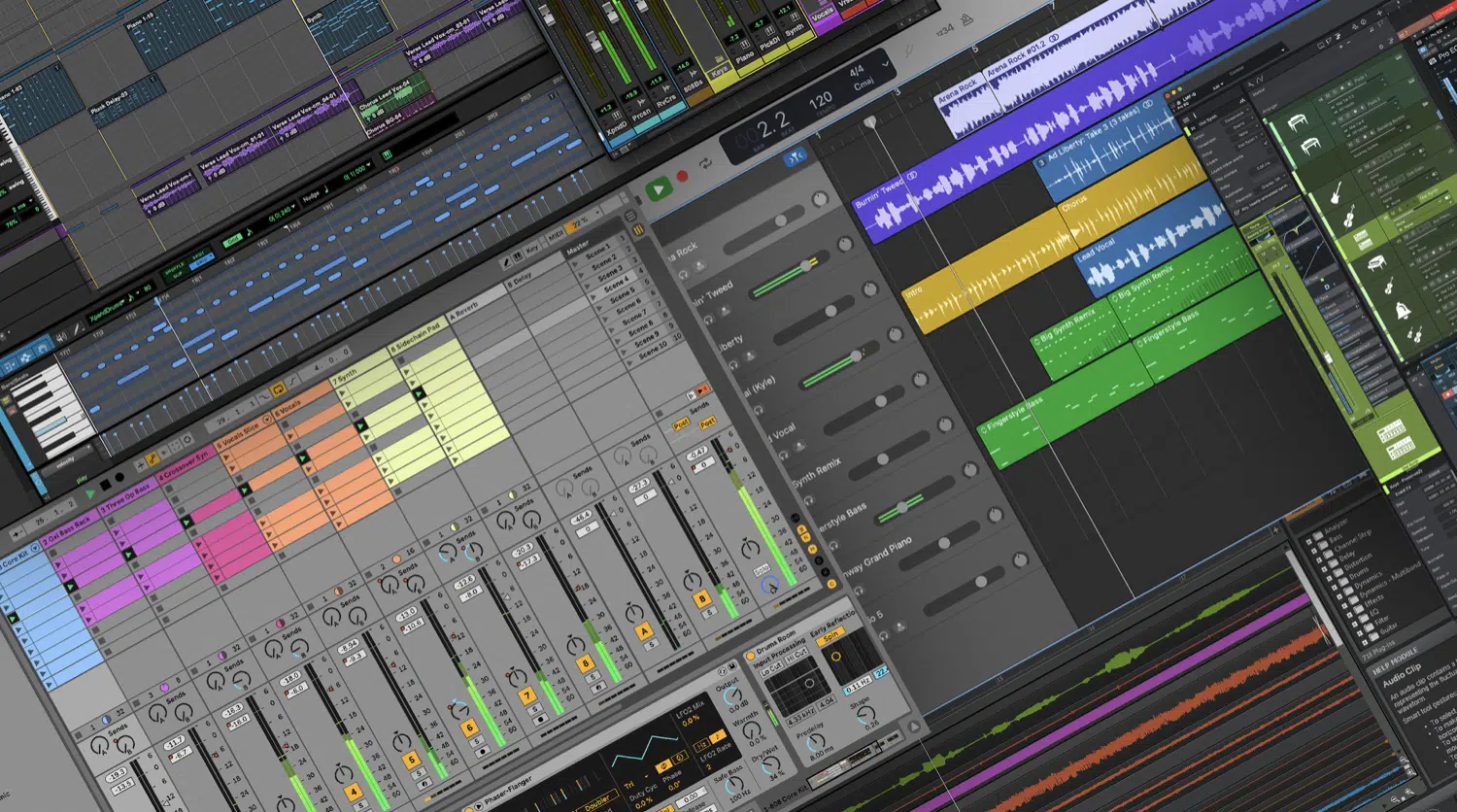
Task: Click the blue tuner icon beside LCD
Action: point(795,156)
